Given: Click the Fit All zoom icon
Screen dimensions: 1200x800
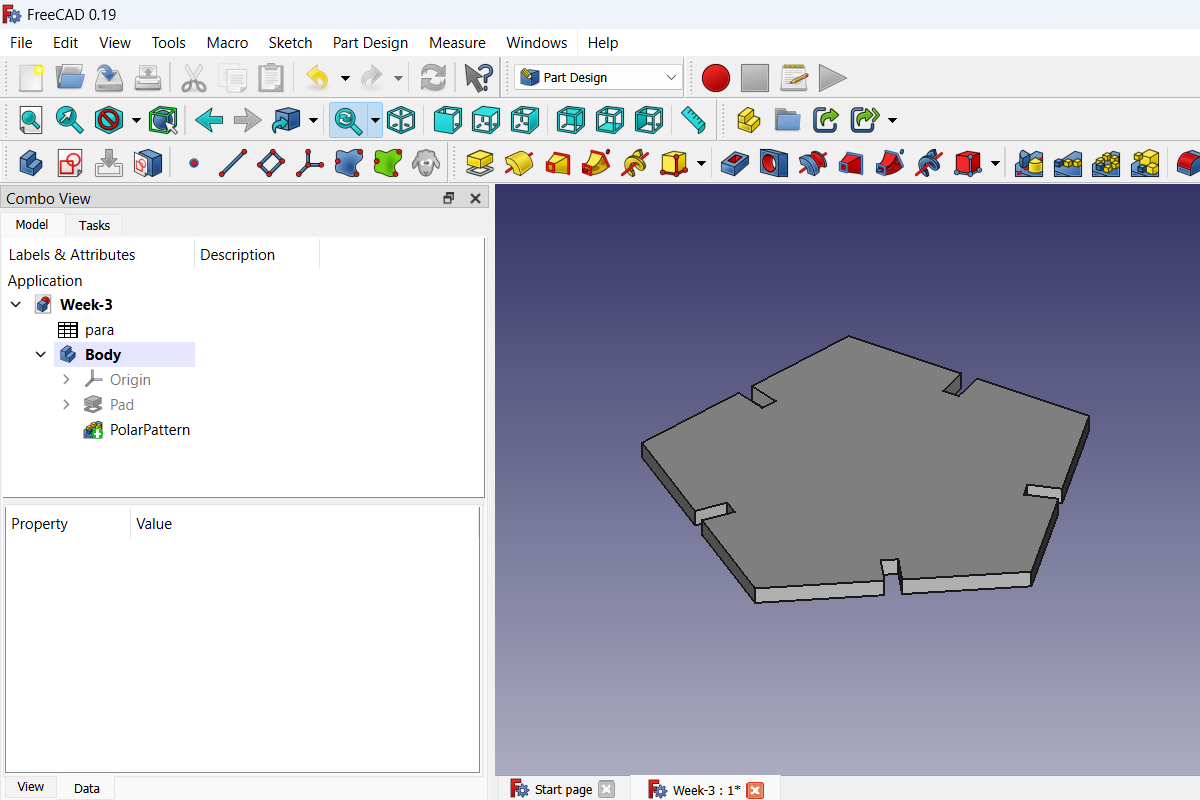Looking at the screenshot, I should click(31, 120).
